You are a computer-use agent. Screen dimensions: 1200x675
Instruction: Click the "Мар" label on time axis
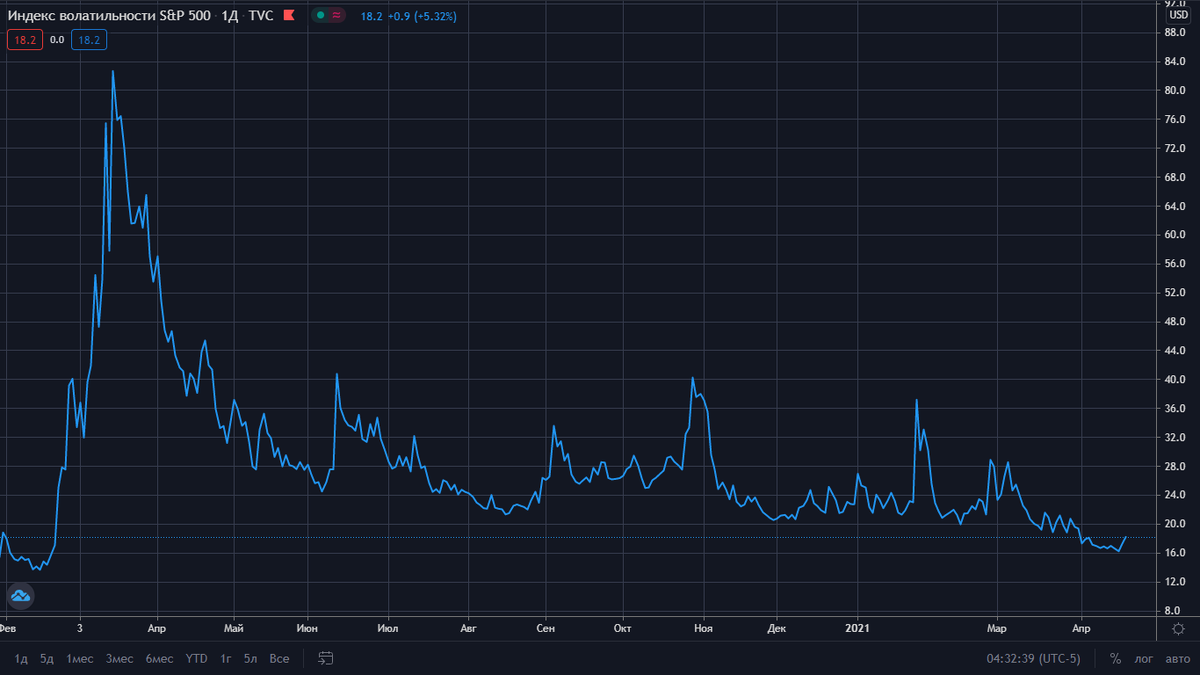click(x=997, y=629)
